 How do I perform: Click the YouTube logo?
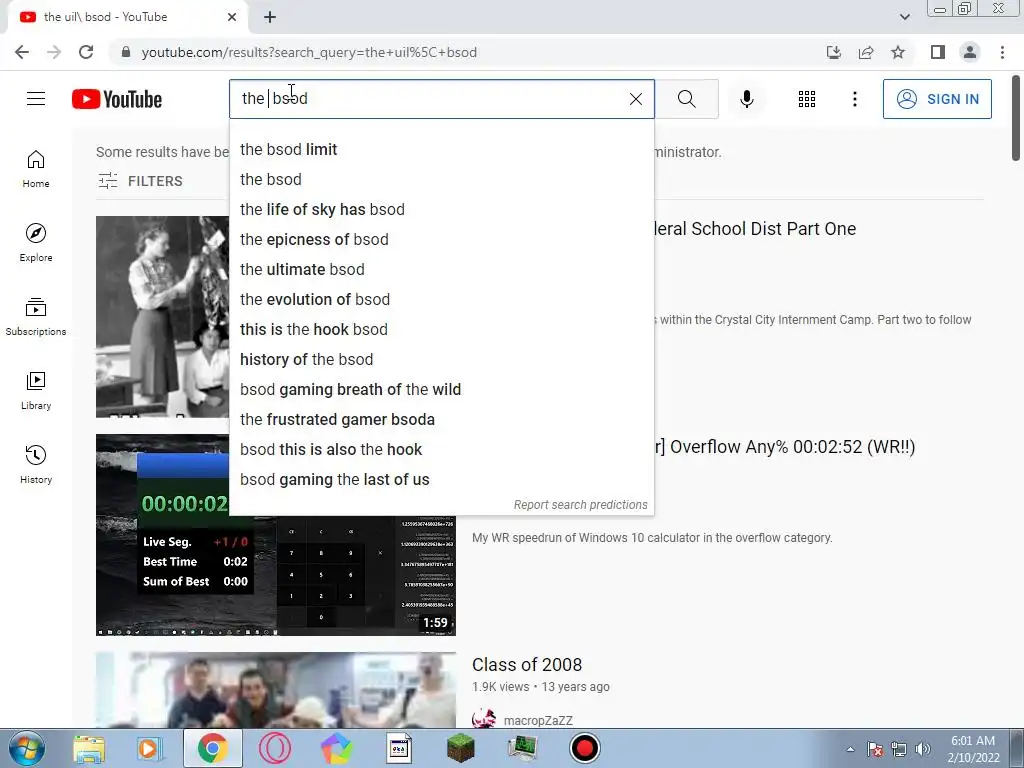[x=117, y=99]
